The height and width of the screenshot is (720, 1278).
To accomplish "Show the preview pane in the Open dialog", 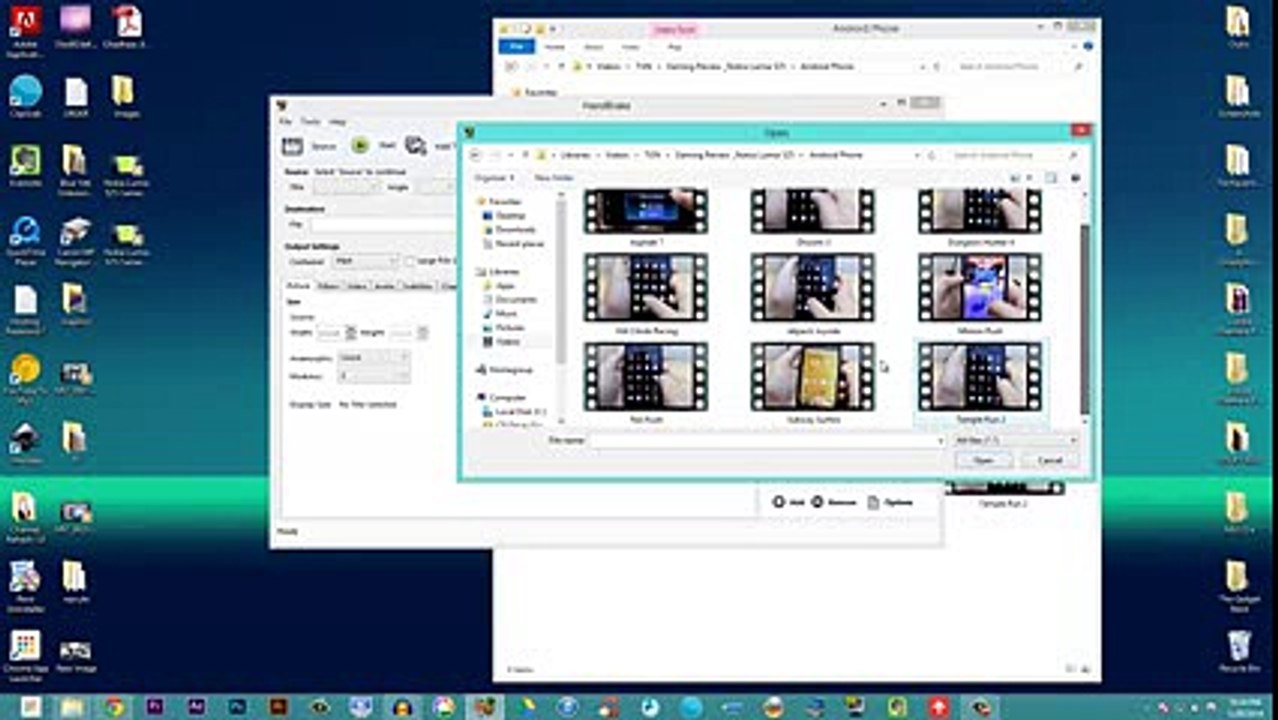I will [x=1051, y=178].
